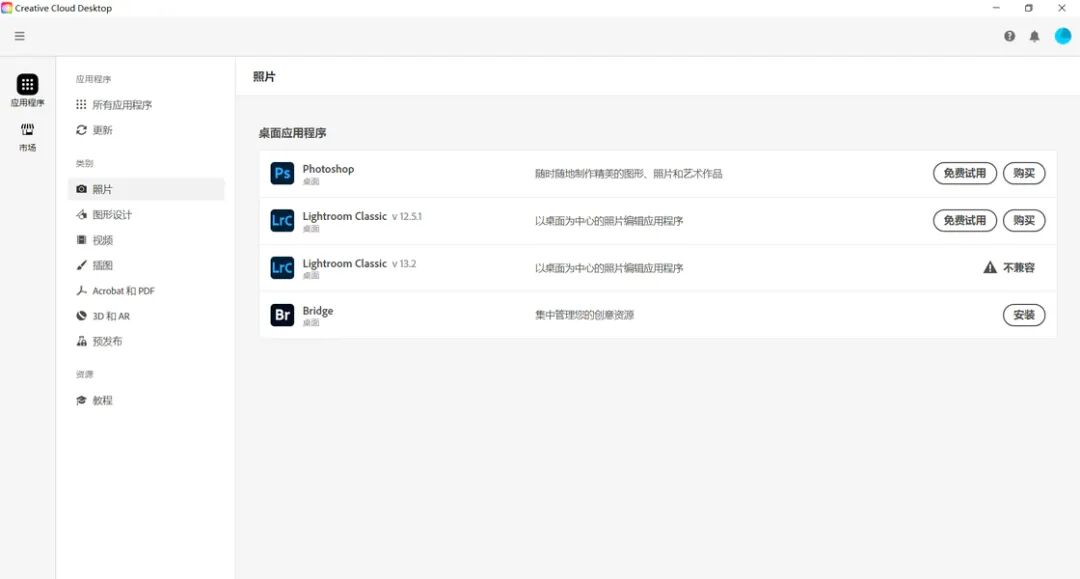Screen dimensions: 1080x579
Task: Click Lightroom Classic v 12.5.1 icon
Action: point(282,220)
